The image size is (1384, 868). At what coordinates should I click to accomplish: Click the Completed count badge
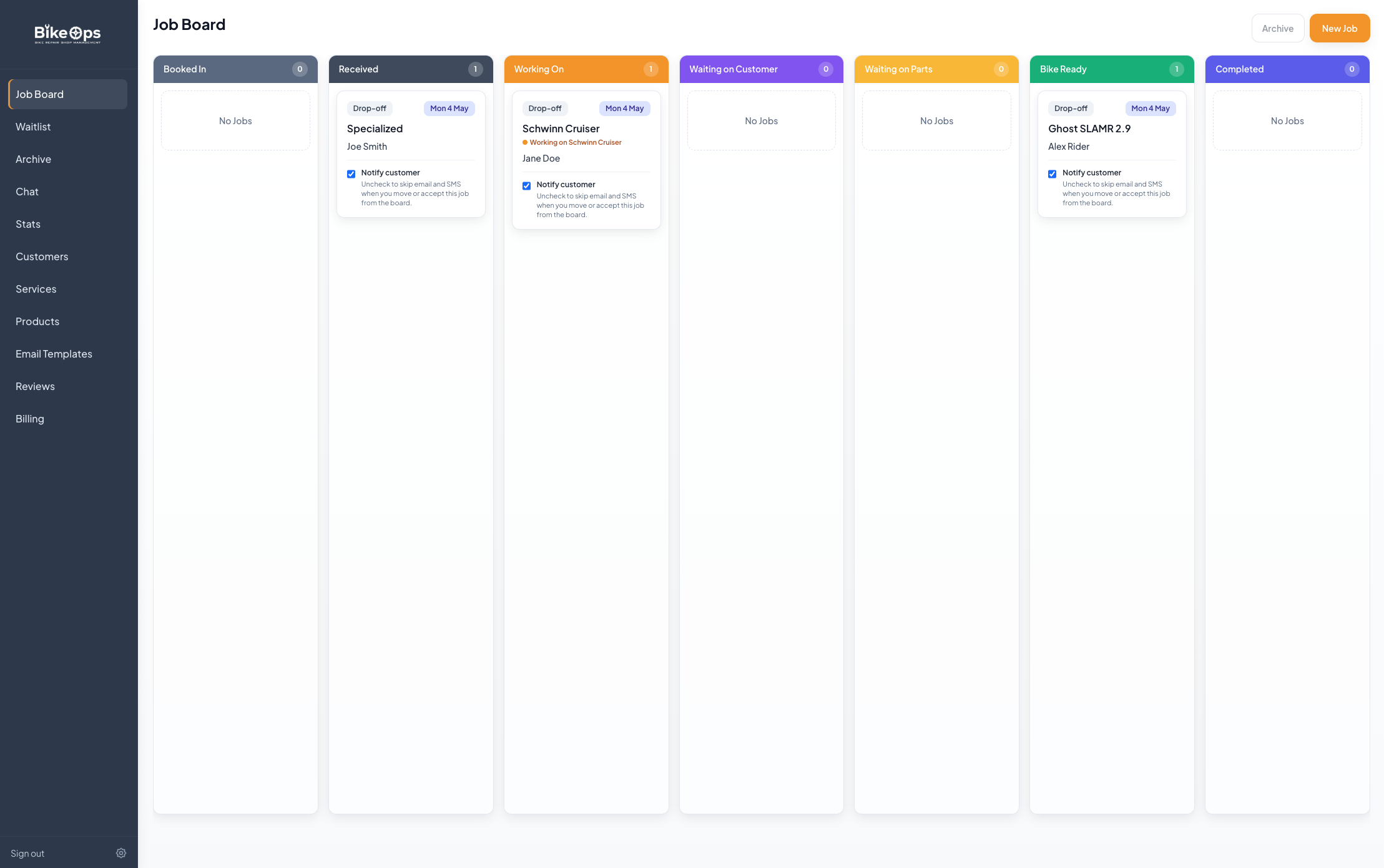tap(1352, 69)
